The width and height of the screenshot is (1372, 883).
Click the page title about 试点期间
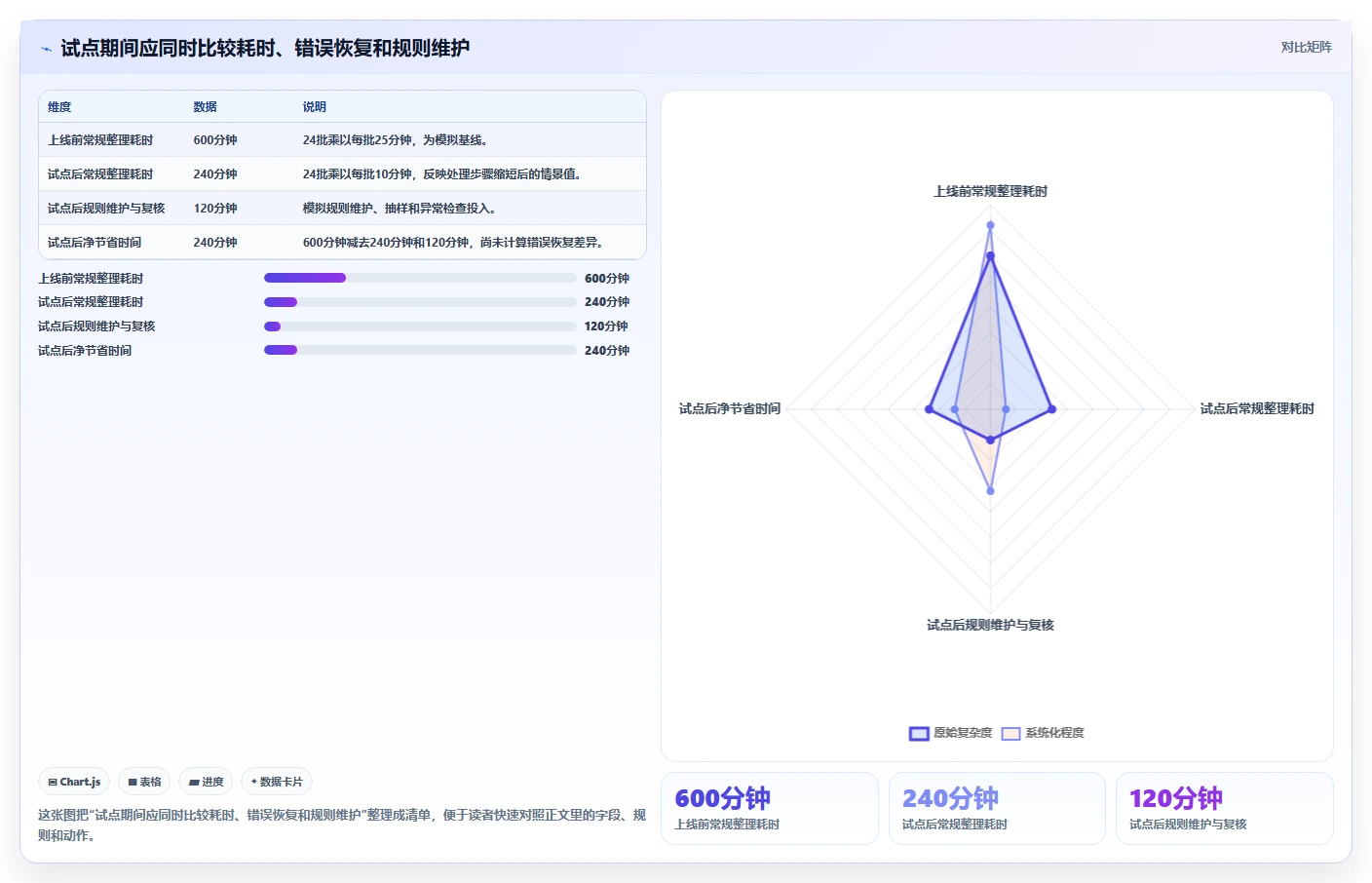265,49
